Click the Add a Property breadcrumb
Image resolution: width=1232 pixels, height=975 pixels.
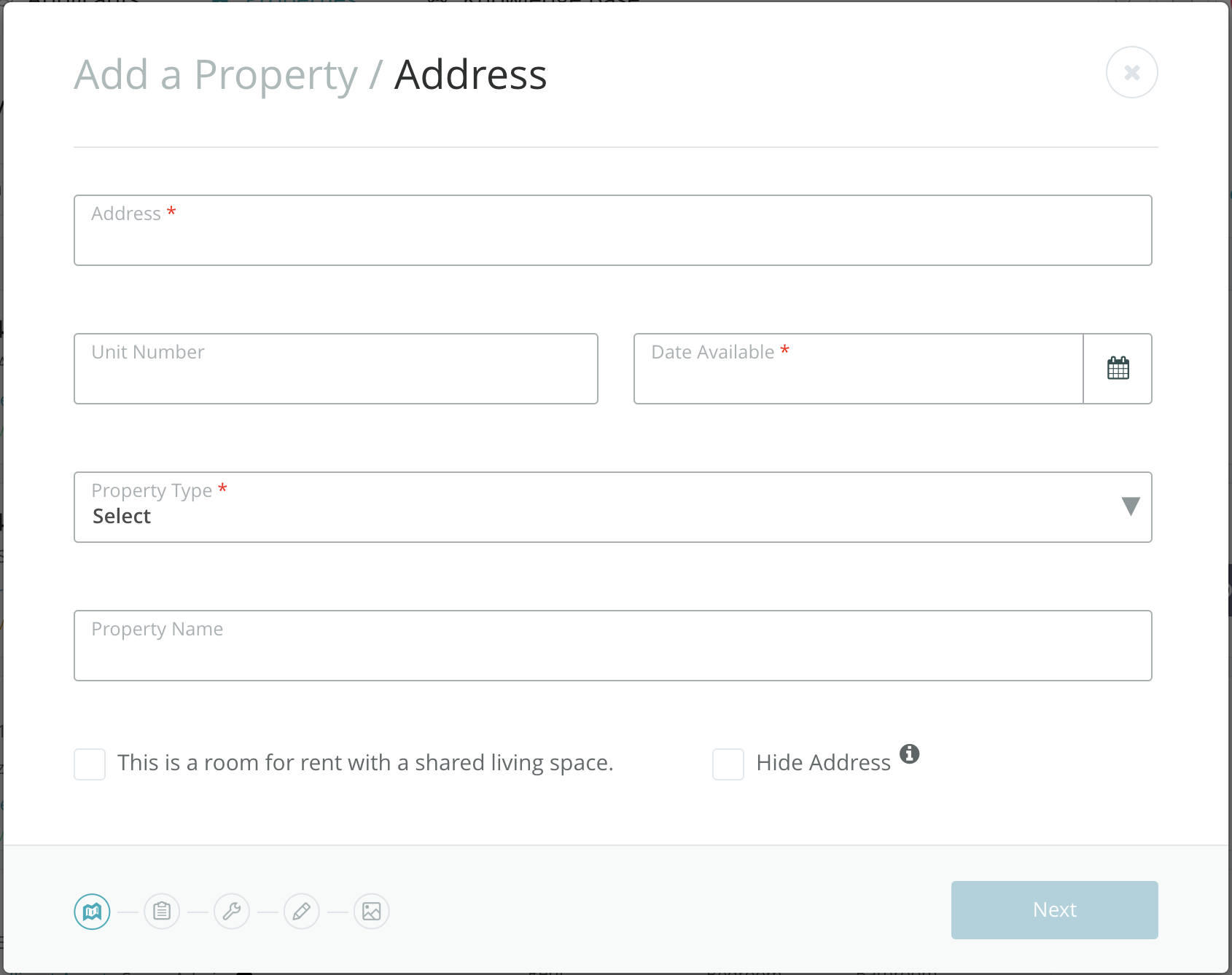coord(214,74)
